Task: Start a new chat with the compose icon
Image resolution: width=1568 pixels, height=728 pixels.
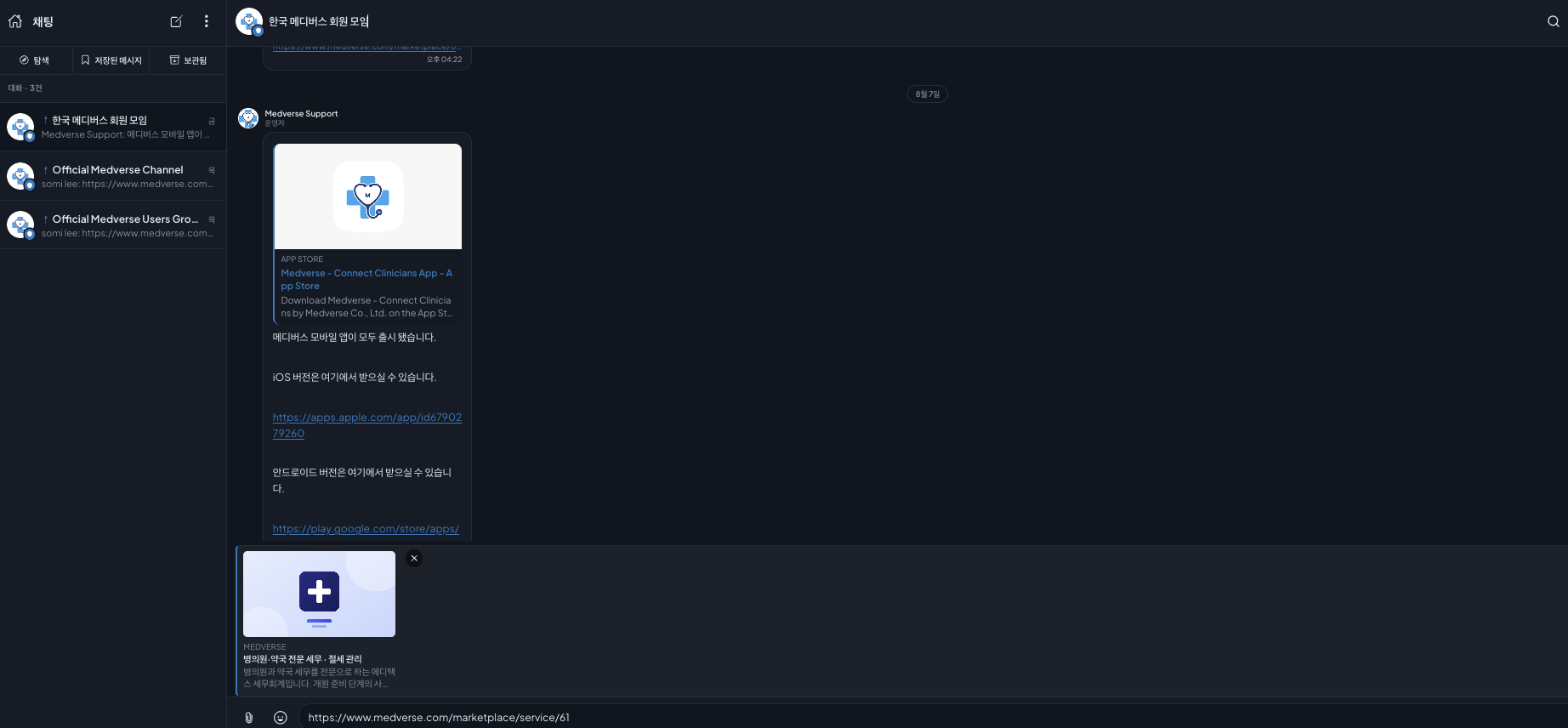Action: pyautogui.click(x=176, y=21)
